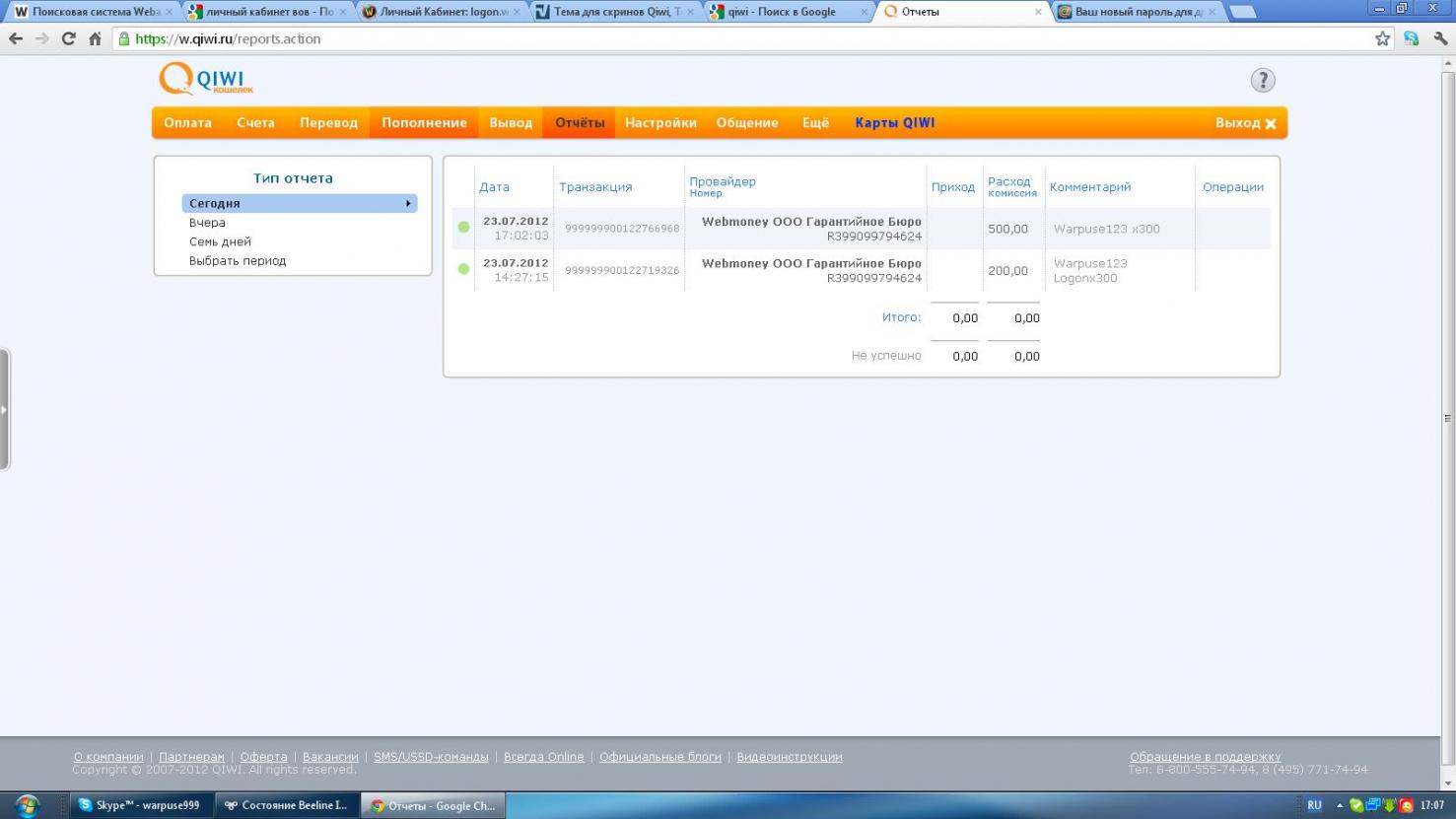Bookmark page with the star icon

[1382, 39]
